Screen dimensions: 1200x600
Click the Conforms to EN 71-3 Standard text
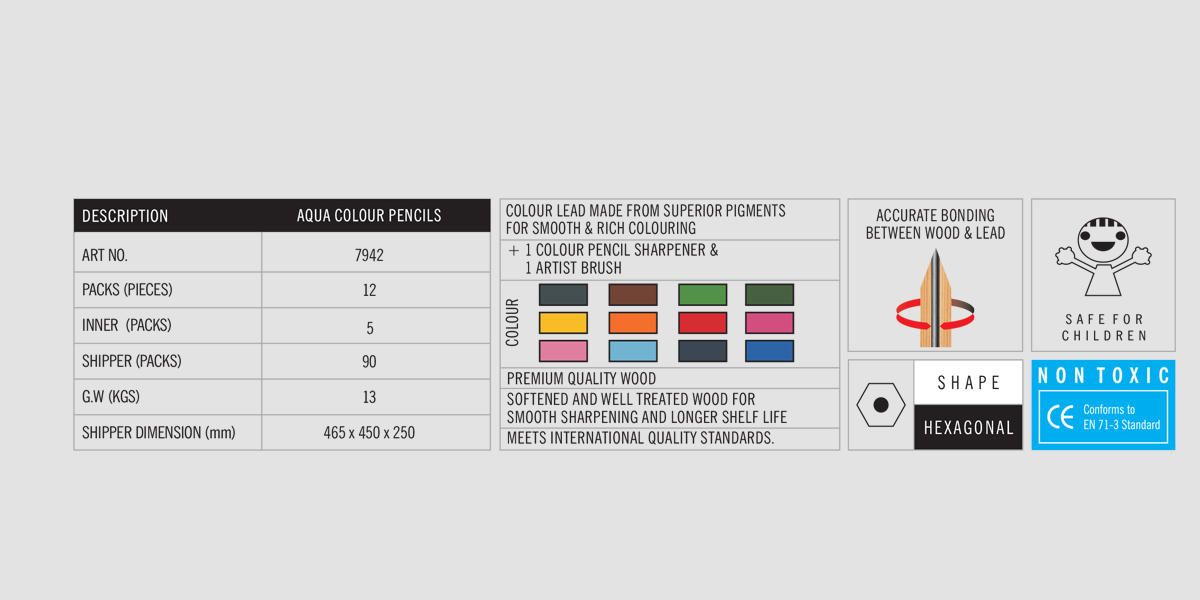point(1120,417)
